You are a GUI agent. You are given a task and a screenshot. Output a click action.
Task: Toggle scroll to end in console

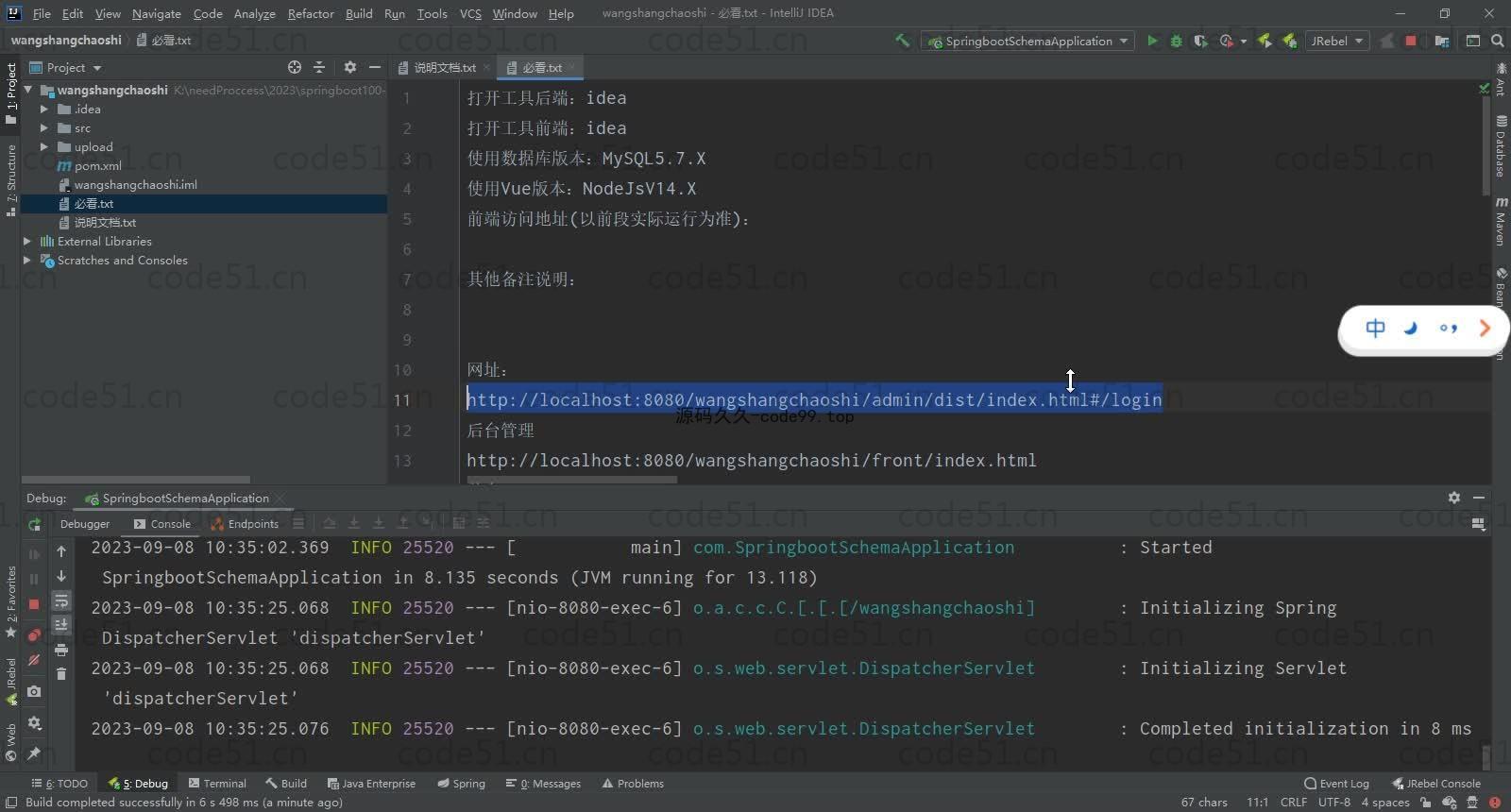pos(61,625)
